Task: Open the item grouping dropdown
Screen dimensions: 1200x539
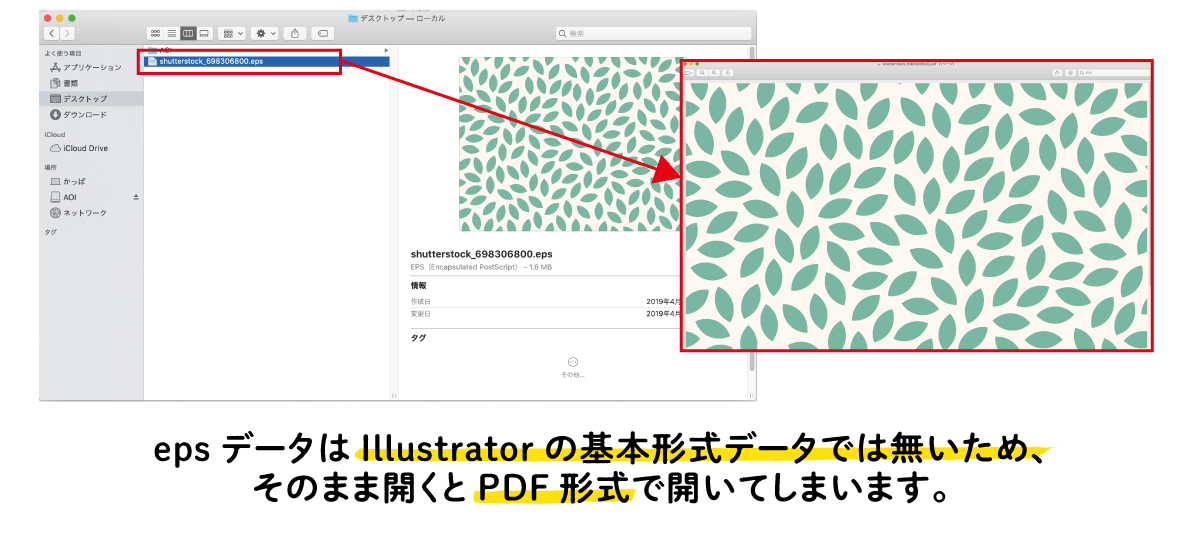Action: tap(232, 33)
